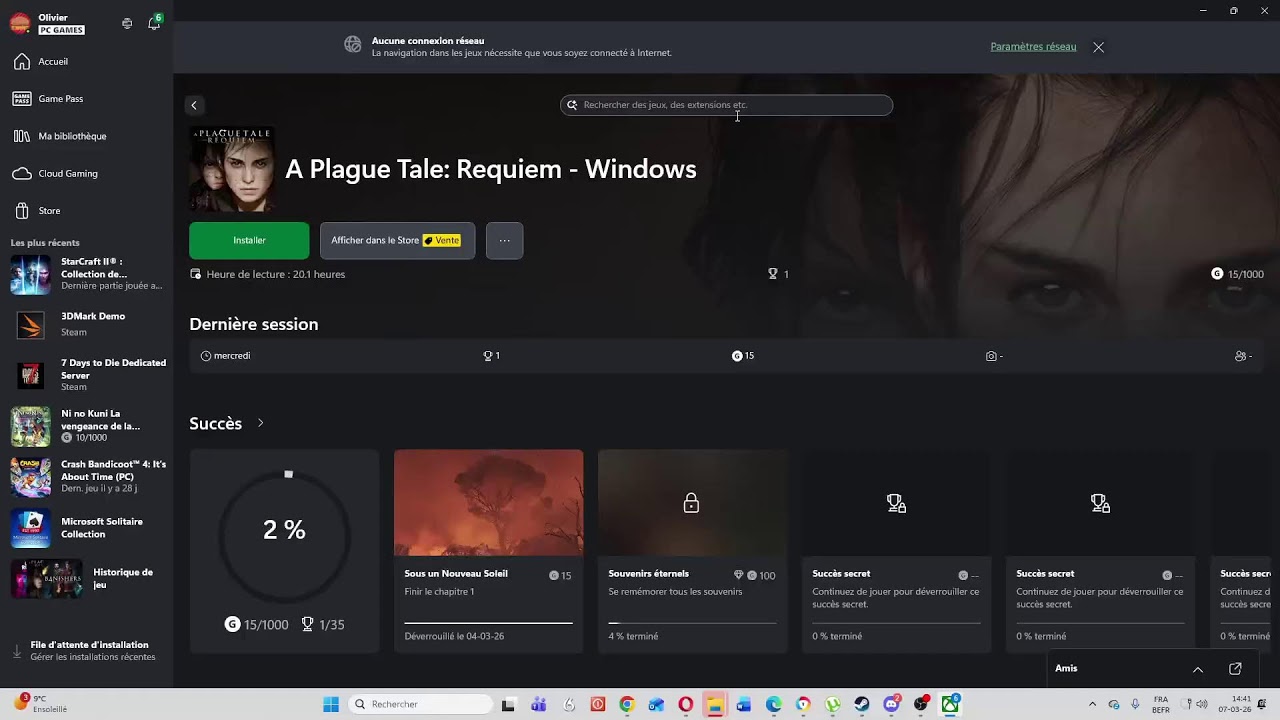Open the Olivier profile avatar
The image size is (1280, 720).
pos(20,23)
